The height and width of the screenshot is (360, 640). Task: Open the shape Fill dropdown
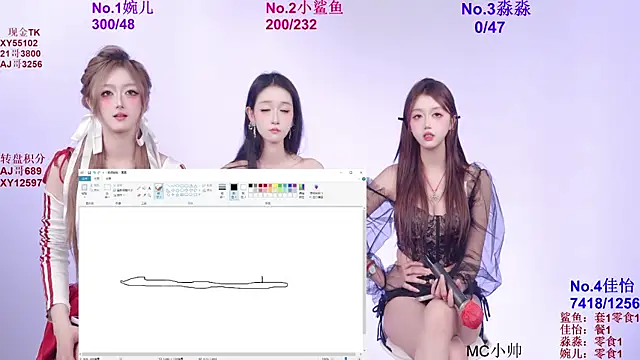(207, 190)
